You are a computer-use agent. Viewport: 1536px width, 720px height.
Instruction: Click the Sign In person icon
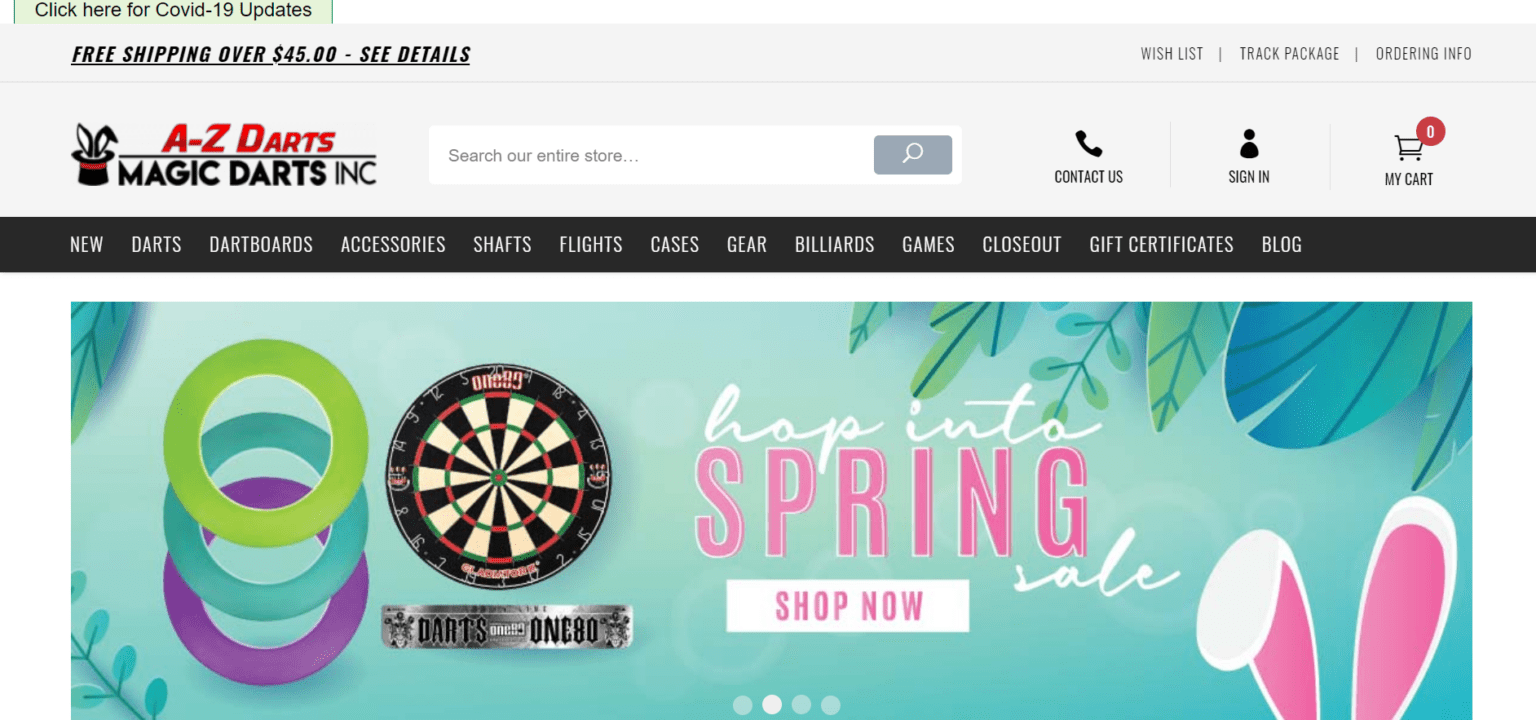pyautogui.click(x=1249, y=144)
